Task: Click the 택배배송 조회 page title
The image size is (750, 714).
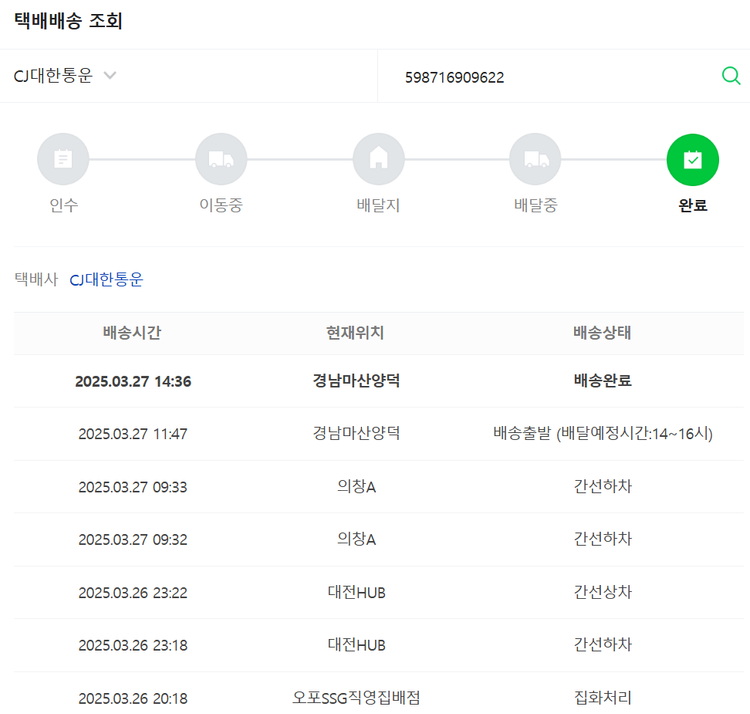Action: 68,20
